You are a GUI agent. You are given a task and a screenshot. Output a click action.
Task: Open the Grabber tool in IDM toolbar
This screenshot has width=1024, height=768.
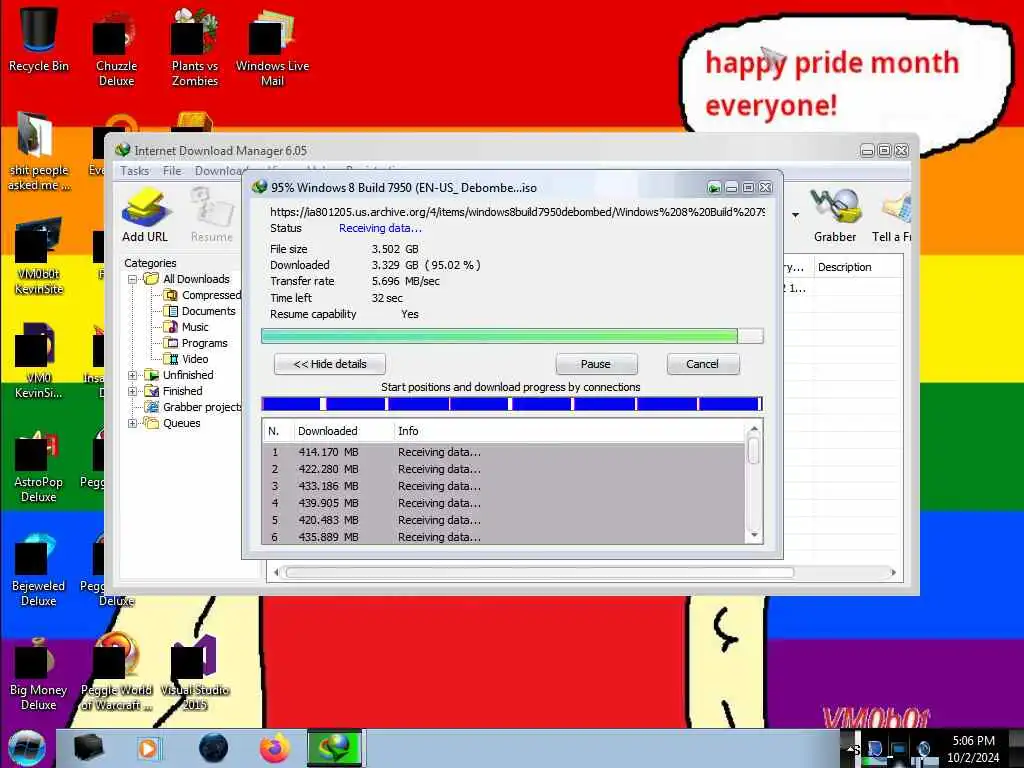tap(835, 215)
